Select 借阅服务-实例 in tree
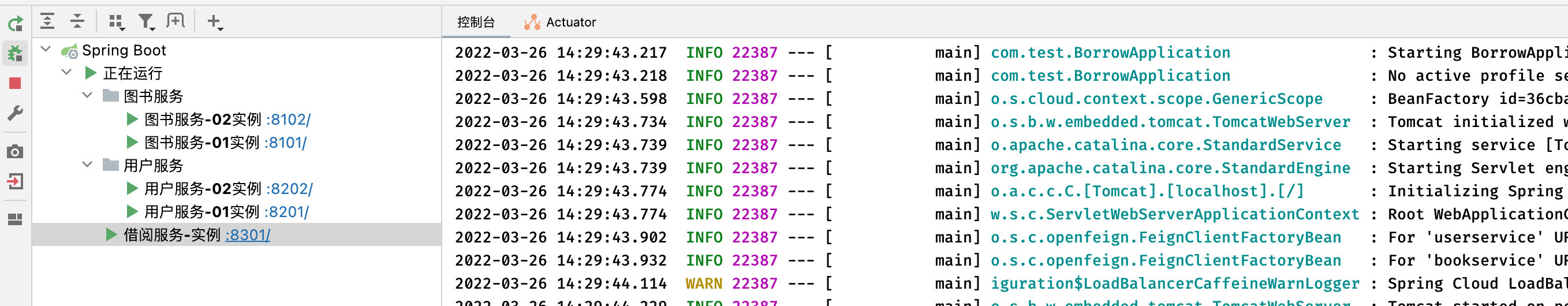Viewport: 1568px width, 306px height. coord(171,235)
